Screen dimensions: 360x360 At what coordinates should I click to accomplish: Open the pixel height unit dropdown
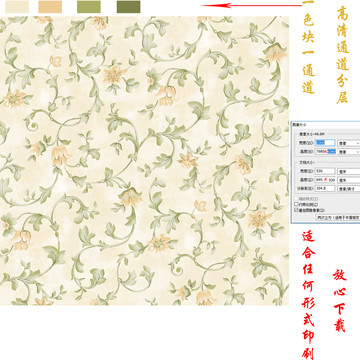point(349,152)
